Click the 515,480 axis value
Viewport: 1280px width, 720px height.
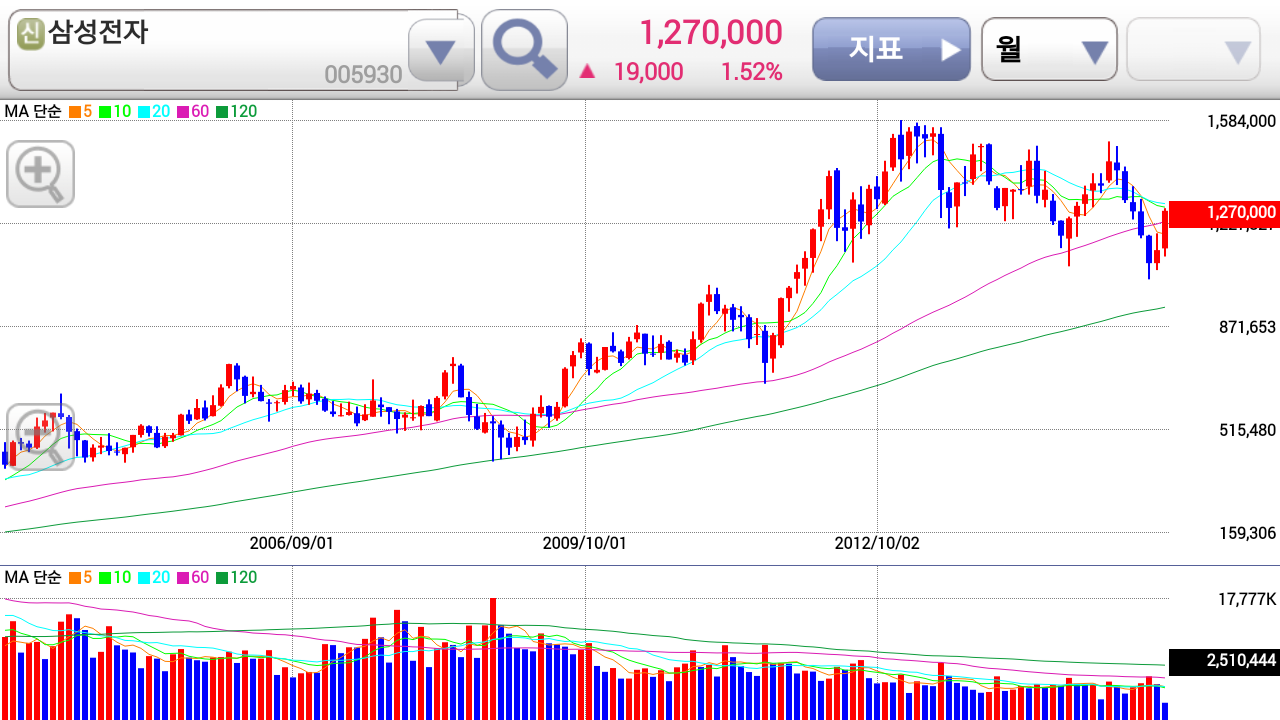[x=1247, y=430]
